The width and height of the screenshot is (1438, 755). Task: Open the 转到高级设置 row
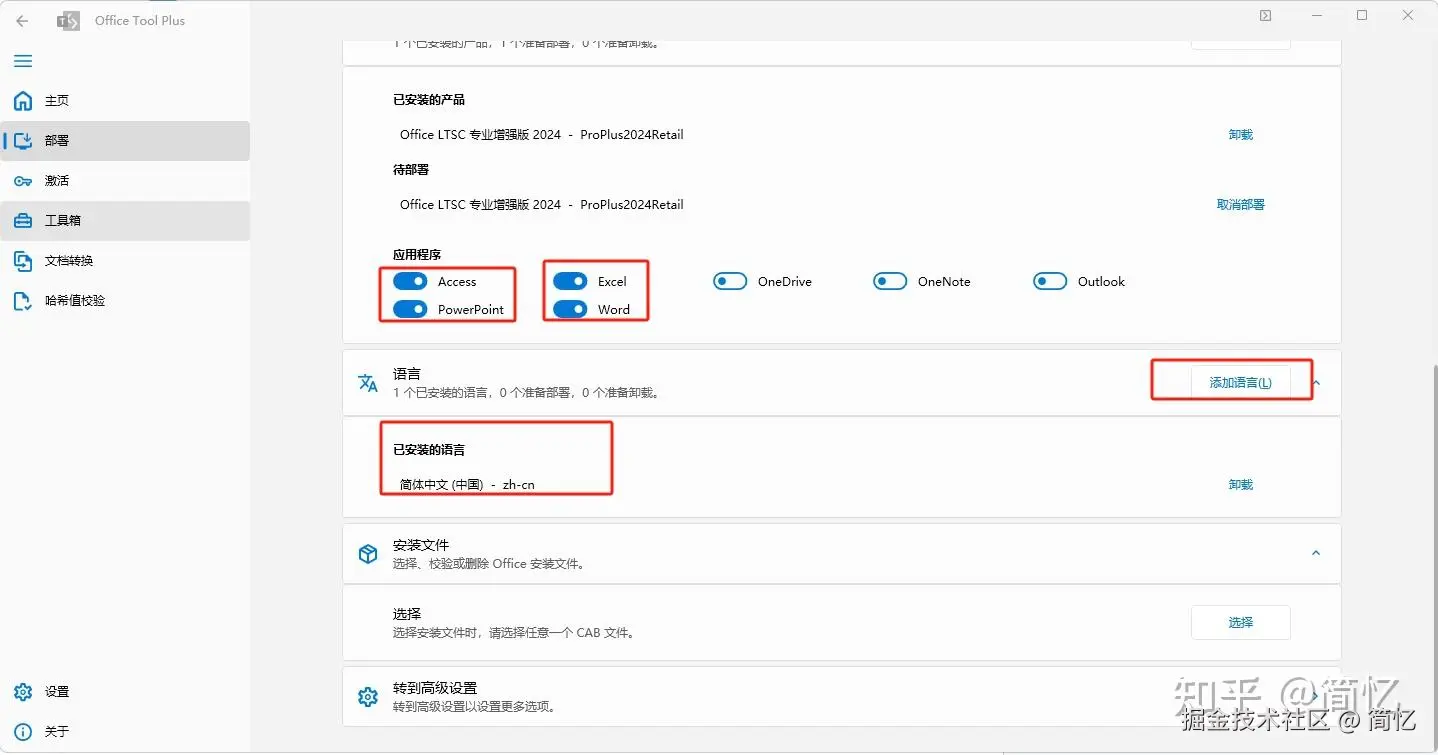pos(841,697)
